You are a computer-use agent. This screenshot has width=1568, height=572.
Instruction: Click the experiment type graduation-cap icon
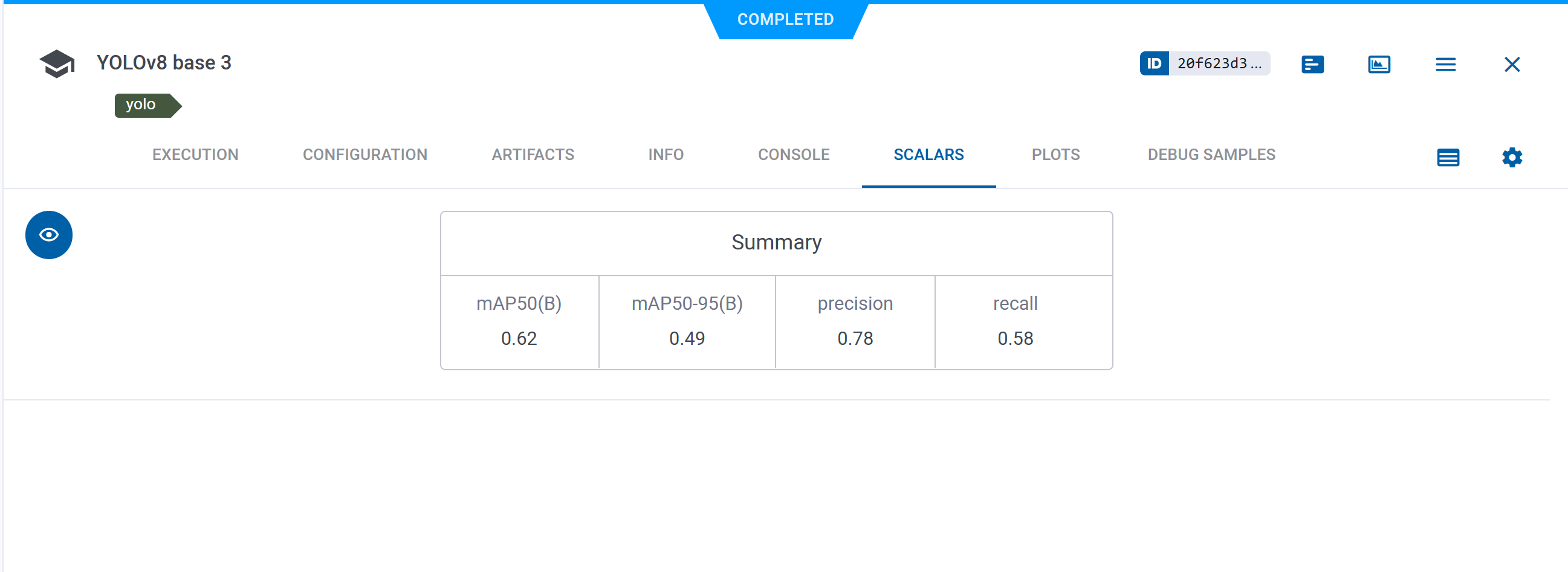(x=57, y=62)
